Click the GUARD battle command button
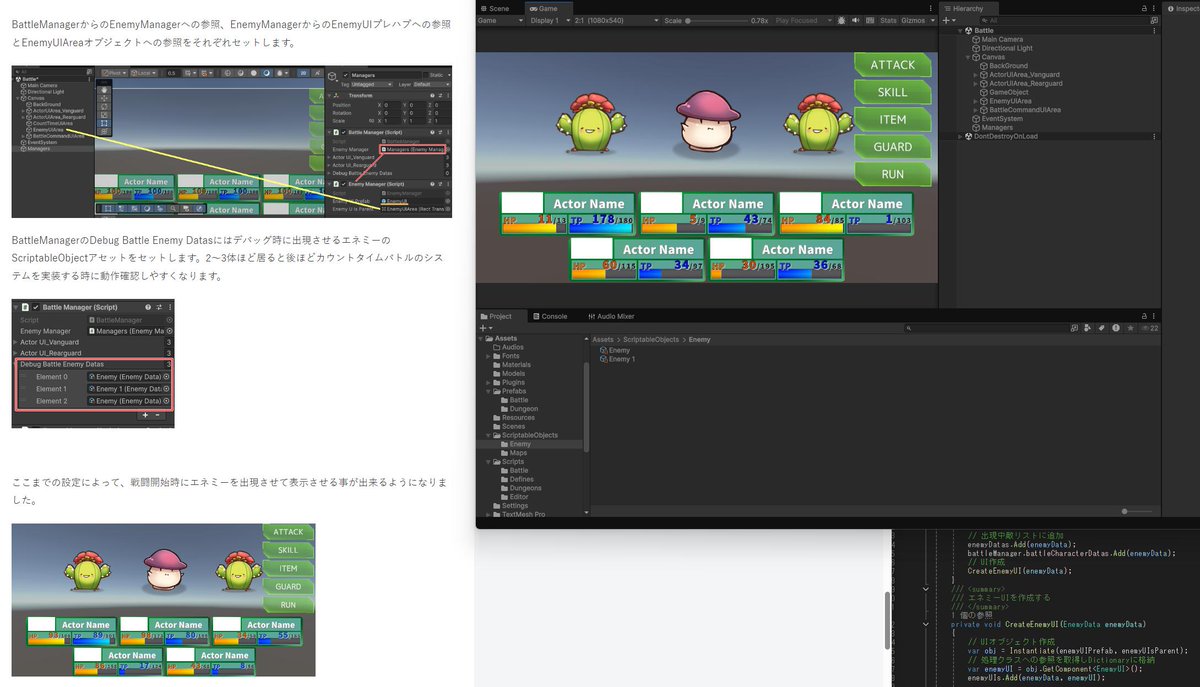The height and width of the screenshot is (687, 1200). (892, 147)
